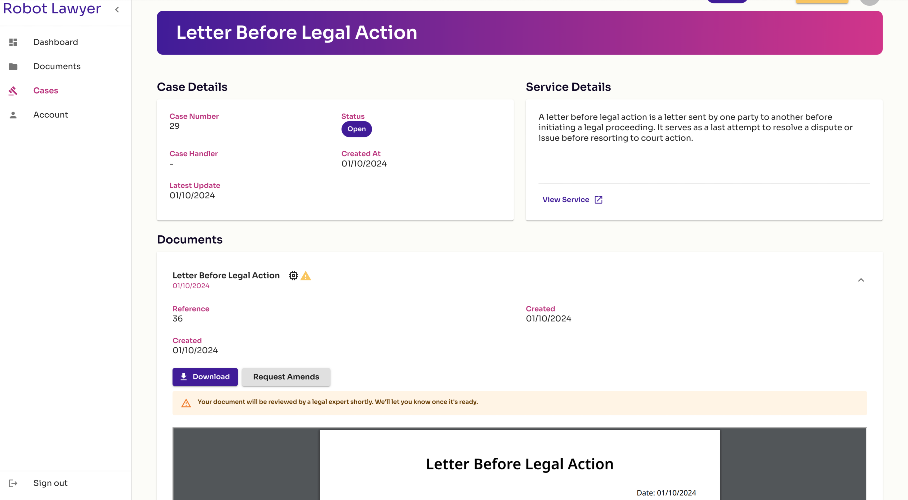
Task: Collapse the Letter Before Legal Action document panel
Action: tap(861, 280)
